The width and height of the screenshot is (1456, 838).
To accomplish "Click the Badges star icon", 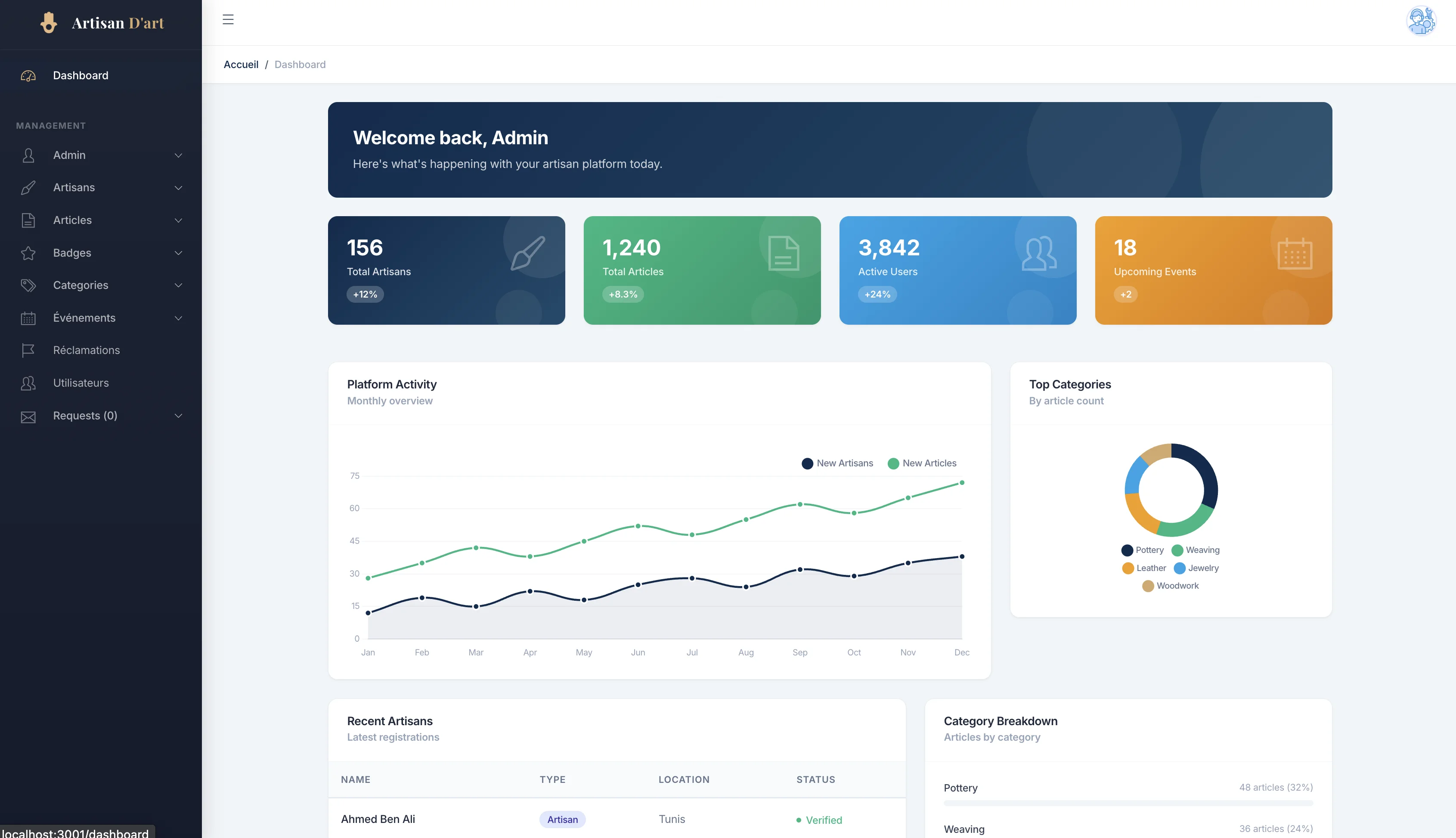I will tap(28, 253).
